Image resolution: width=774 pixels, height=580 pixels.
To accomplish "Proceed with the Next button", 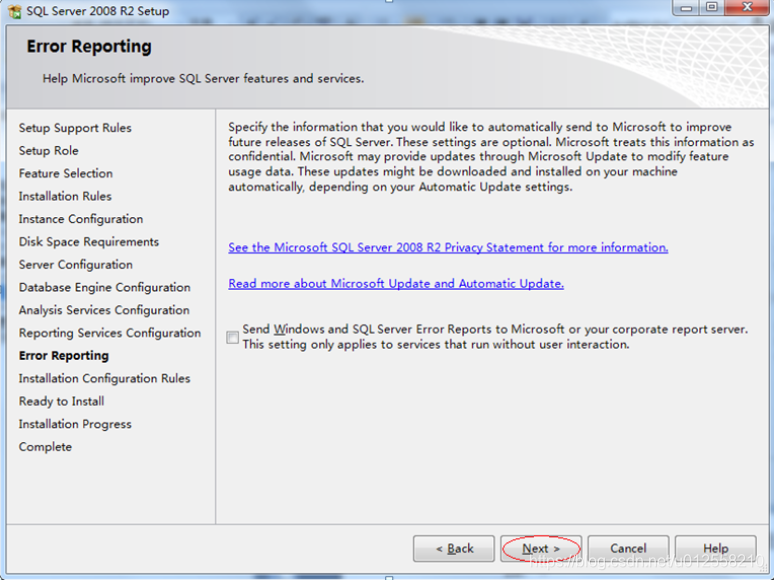I will pos(541,548).
